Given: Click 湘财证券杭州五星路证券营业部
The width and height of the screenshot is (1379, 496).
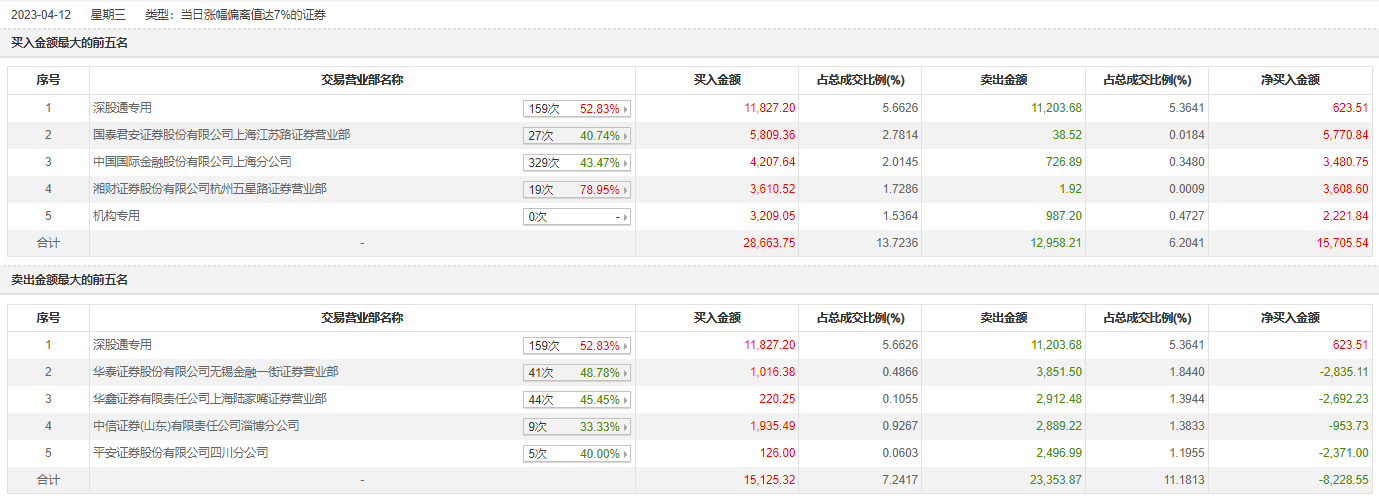Looking at the screenshot, I should 209,188.
